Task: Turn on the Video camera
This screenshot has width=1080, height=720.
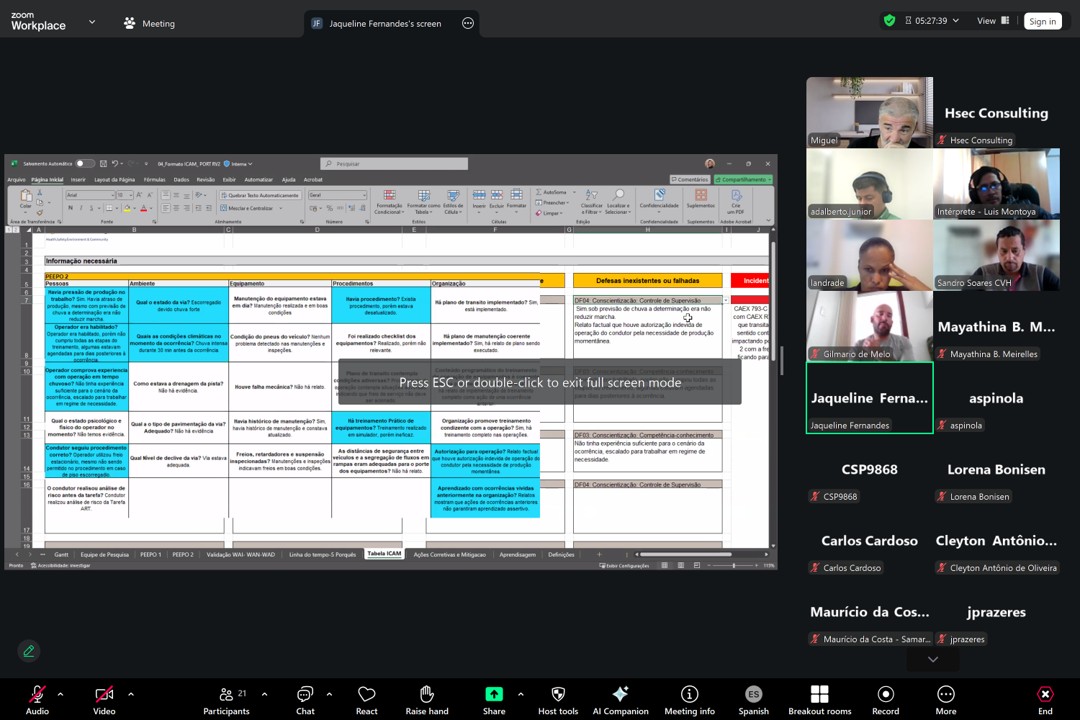Action: (104, 695)
